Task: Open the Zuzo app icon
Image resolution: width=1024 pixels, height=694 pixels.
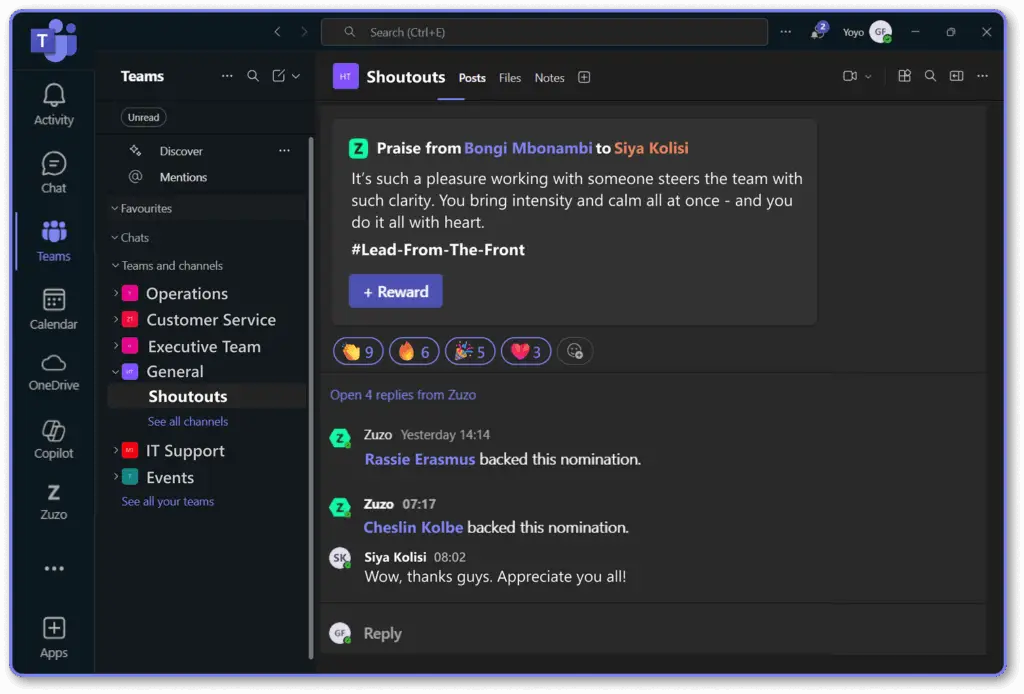Action: click(x=54, y=500)
